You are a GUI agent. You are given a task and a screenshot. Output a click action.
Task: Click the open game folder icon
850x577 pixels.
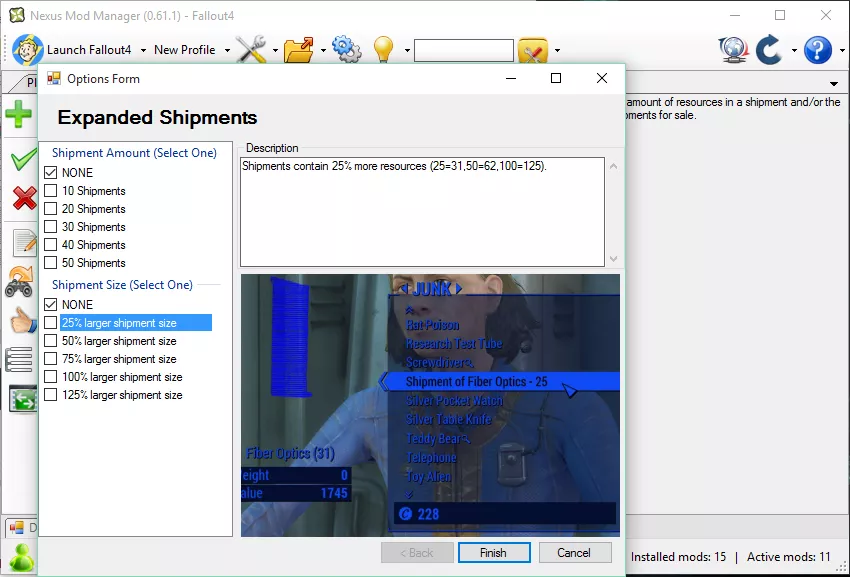coord(299,50)
